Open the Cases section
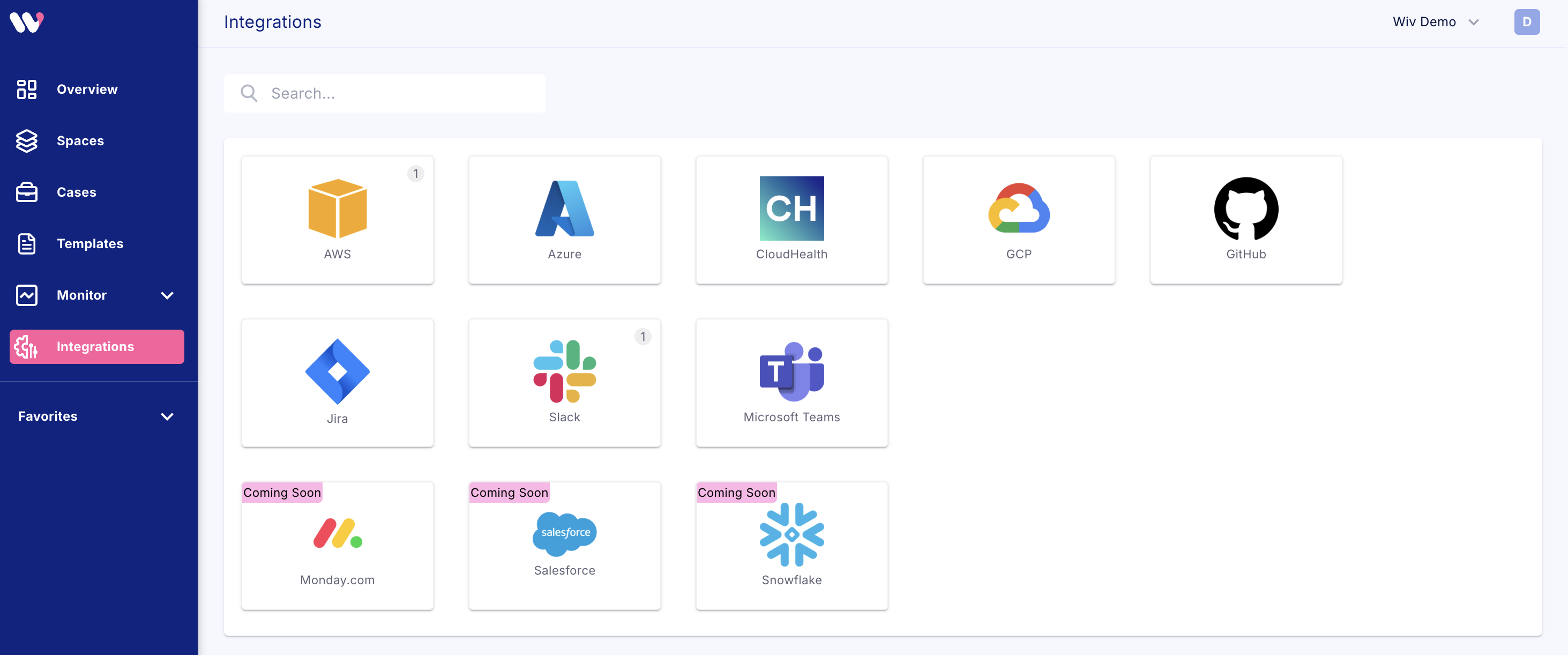This screenshot has height=655, width=1568. [76, 192]
